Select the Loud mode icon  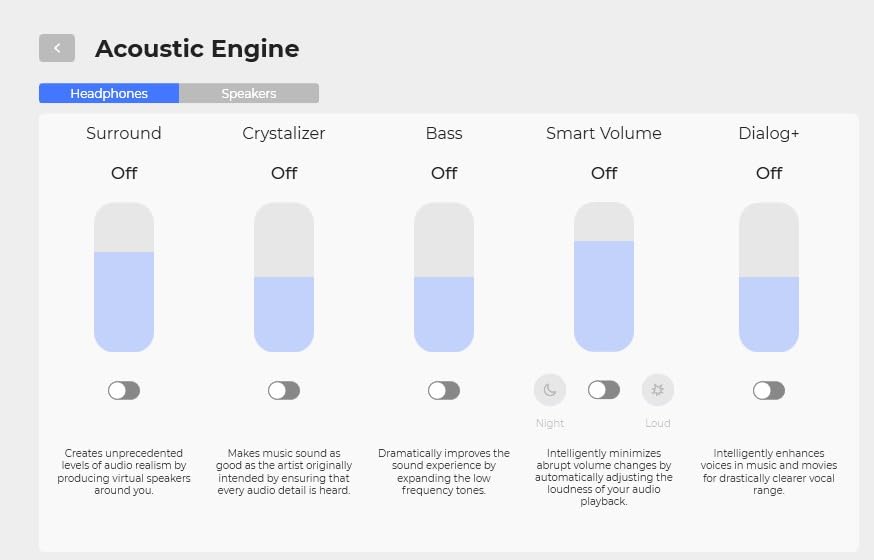click(x=658, y=390)
